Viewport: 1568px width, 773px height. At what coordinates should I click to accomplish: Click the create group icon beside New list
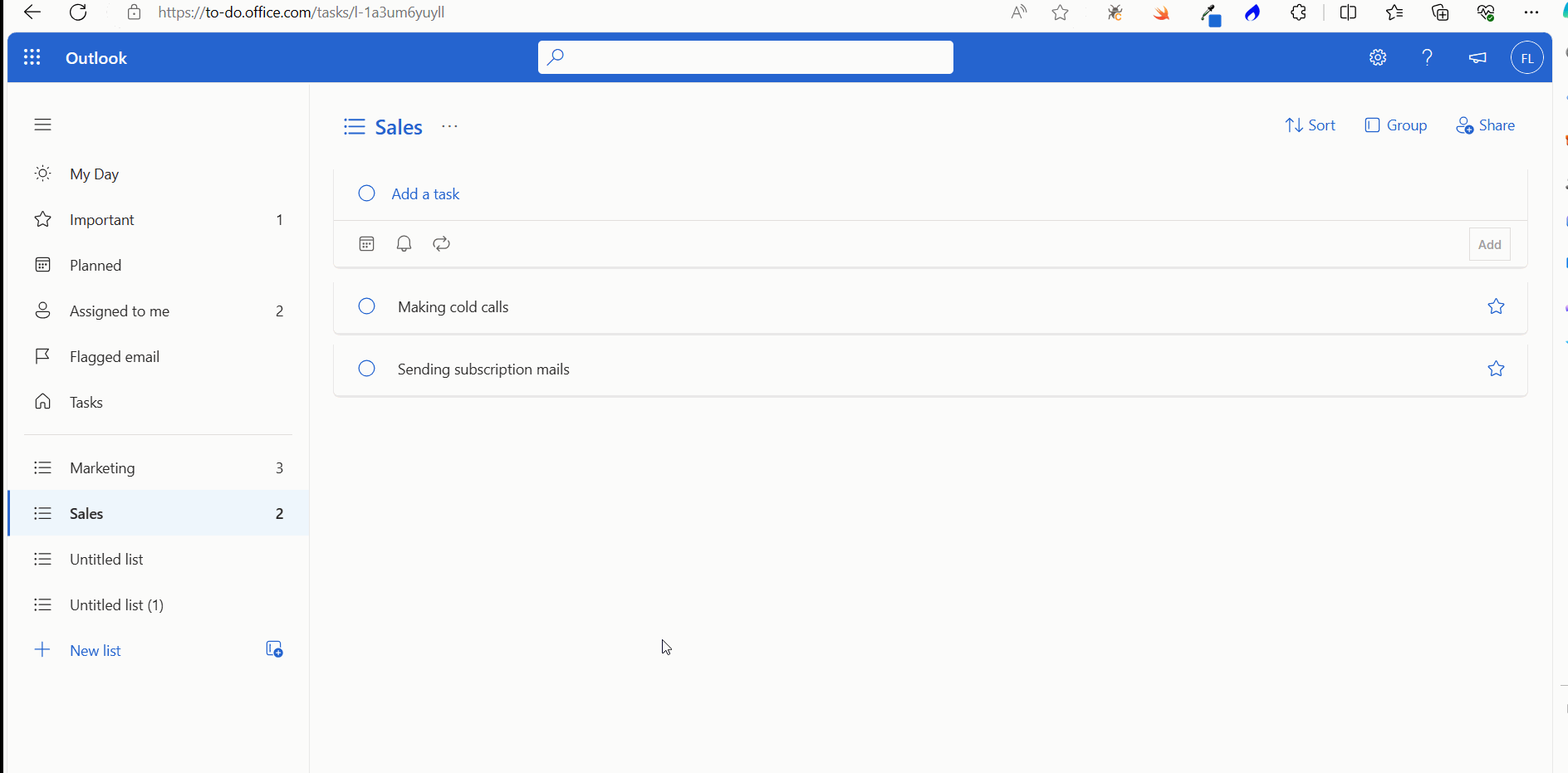click(273, 649)
